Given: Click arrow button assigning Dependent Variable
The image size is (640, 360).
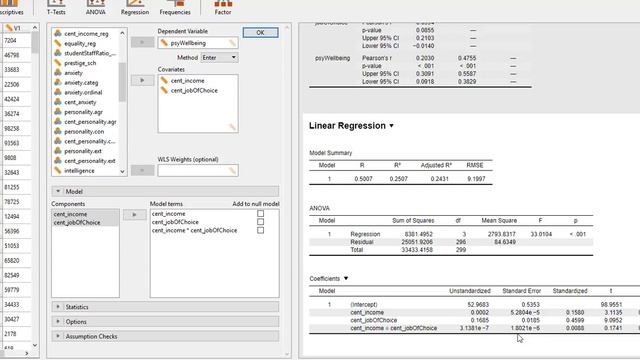Looking at the screenshot, I should click(x=142, y=42).
